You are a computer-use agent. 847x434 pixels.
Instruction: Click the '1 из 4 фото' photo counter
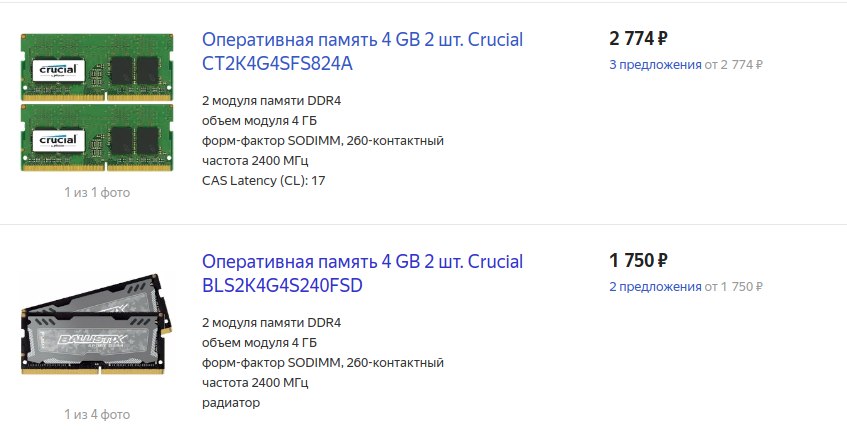[x=97, y=415]
